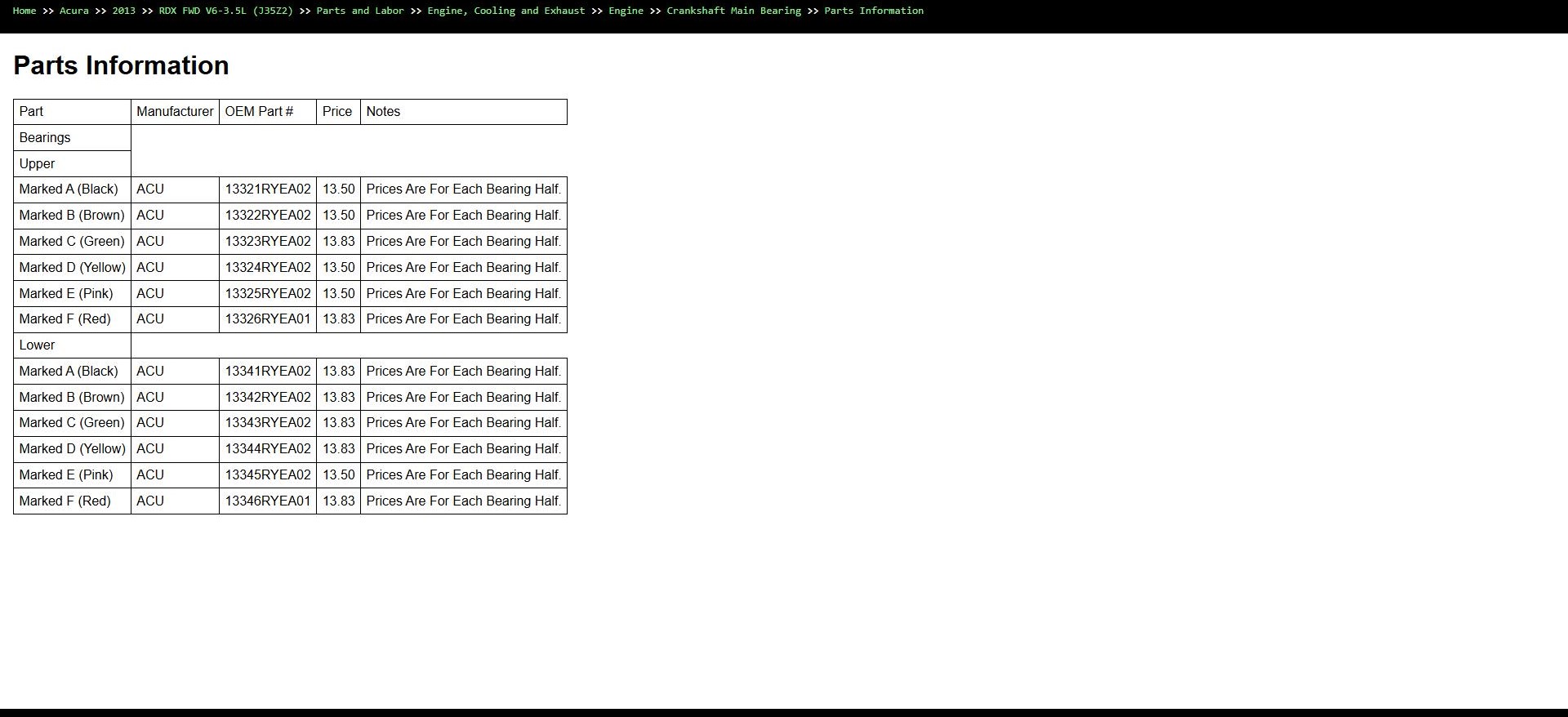Select part number 13342RYEA02
This screenshot has width=1568, height=717.
tap(268, 398)
